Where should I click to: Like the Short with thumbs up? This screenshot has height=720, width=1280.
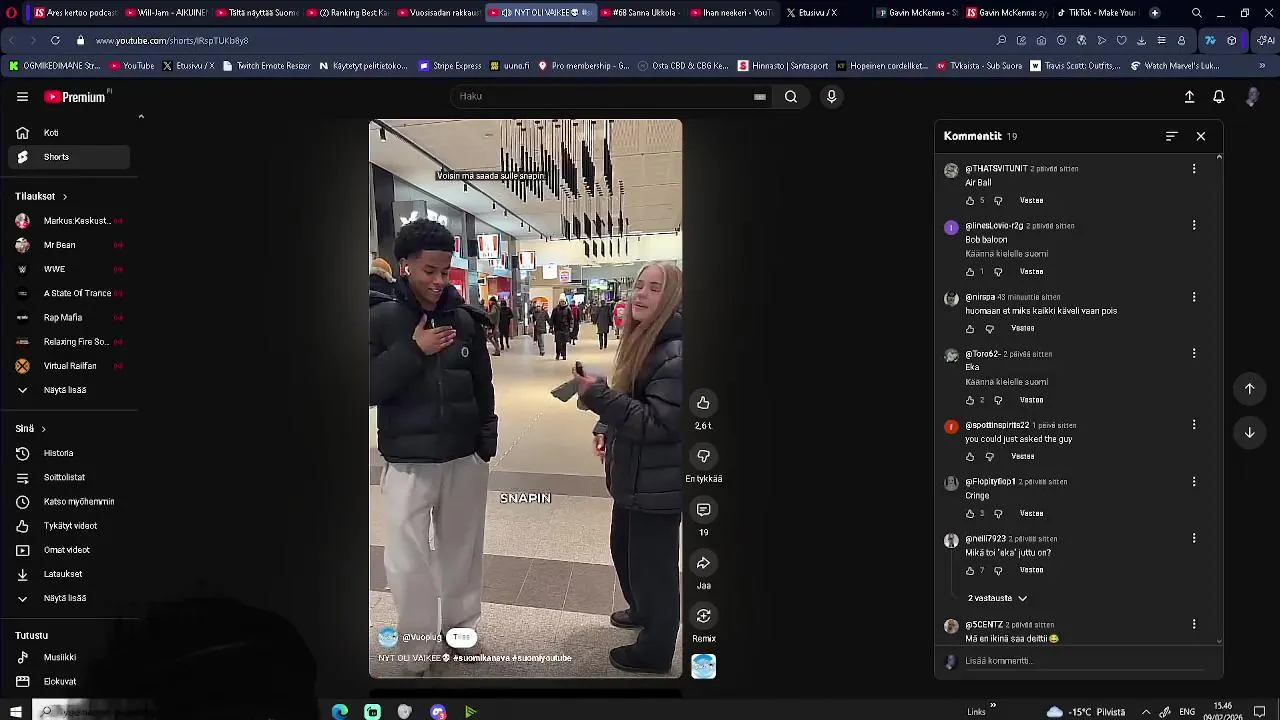tap(703, 403)
